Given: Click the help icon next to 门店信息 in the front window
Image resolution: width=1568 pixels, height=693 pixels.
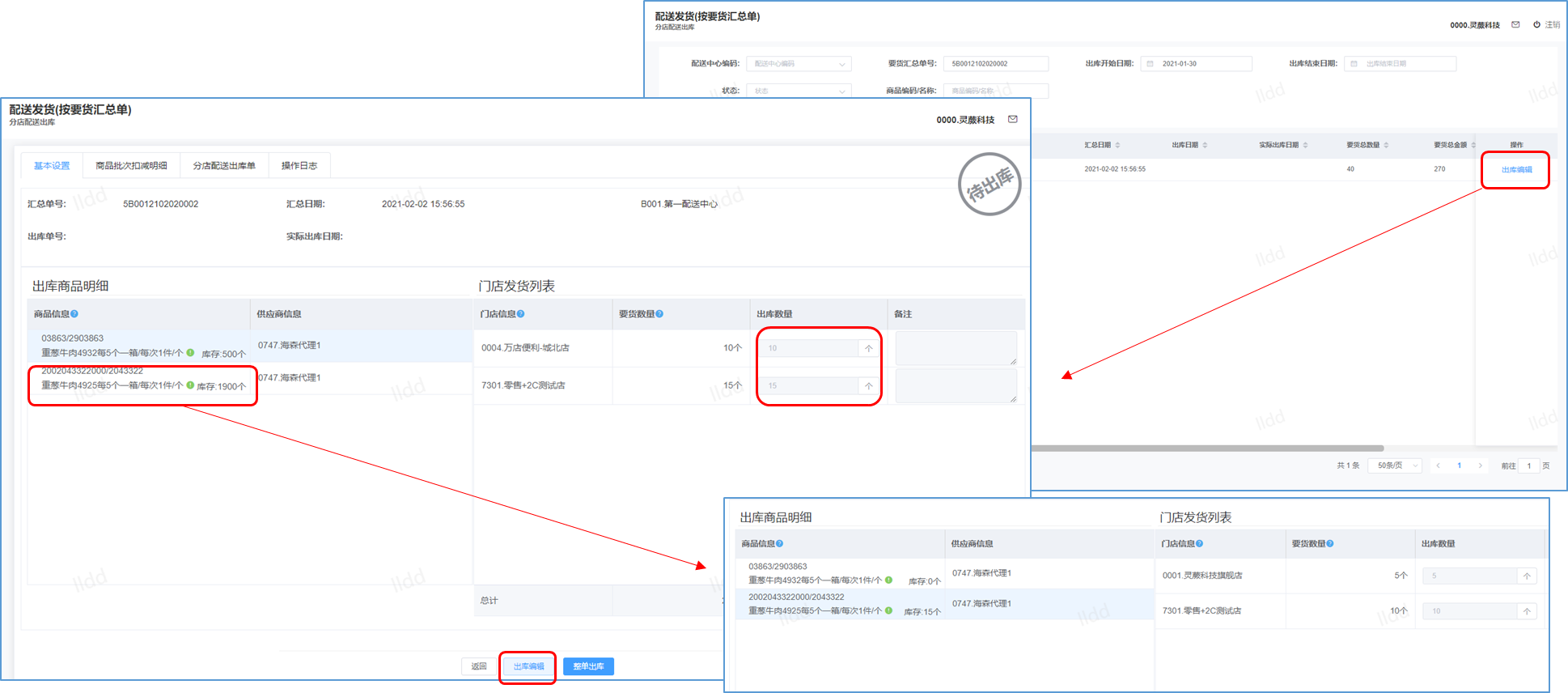Looking at the screenshot, I should click(x=520, y=314).
